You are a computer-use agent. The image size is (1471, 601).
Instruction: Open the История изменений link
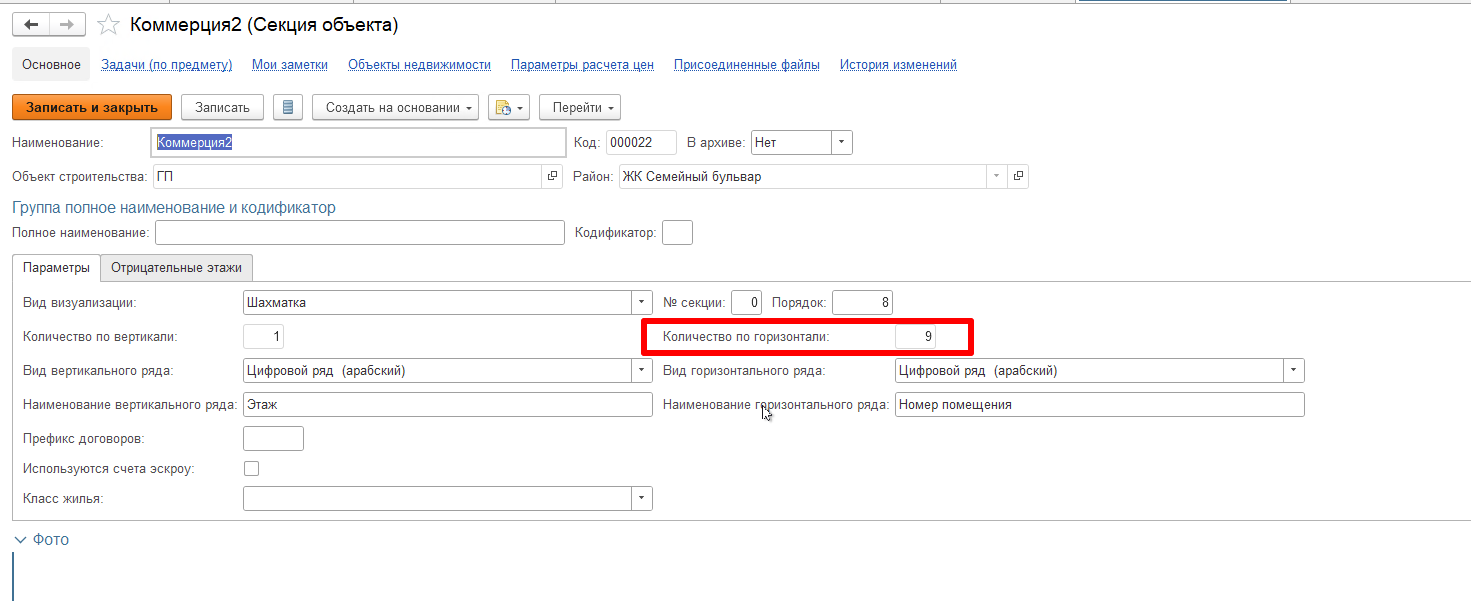[x=898, y=65]
